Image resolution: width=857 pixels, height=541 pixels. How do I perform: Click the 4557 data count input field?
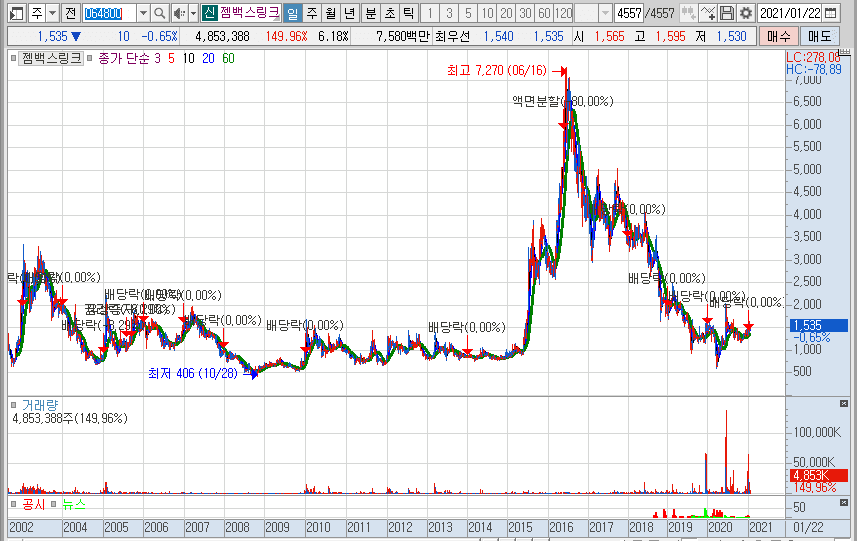point(629,13)
